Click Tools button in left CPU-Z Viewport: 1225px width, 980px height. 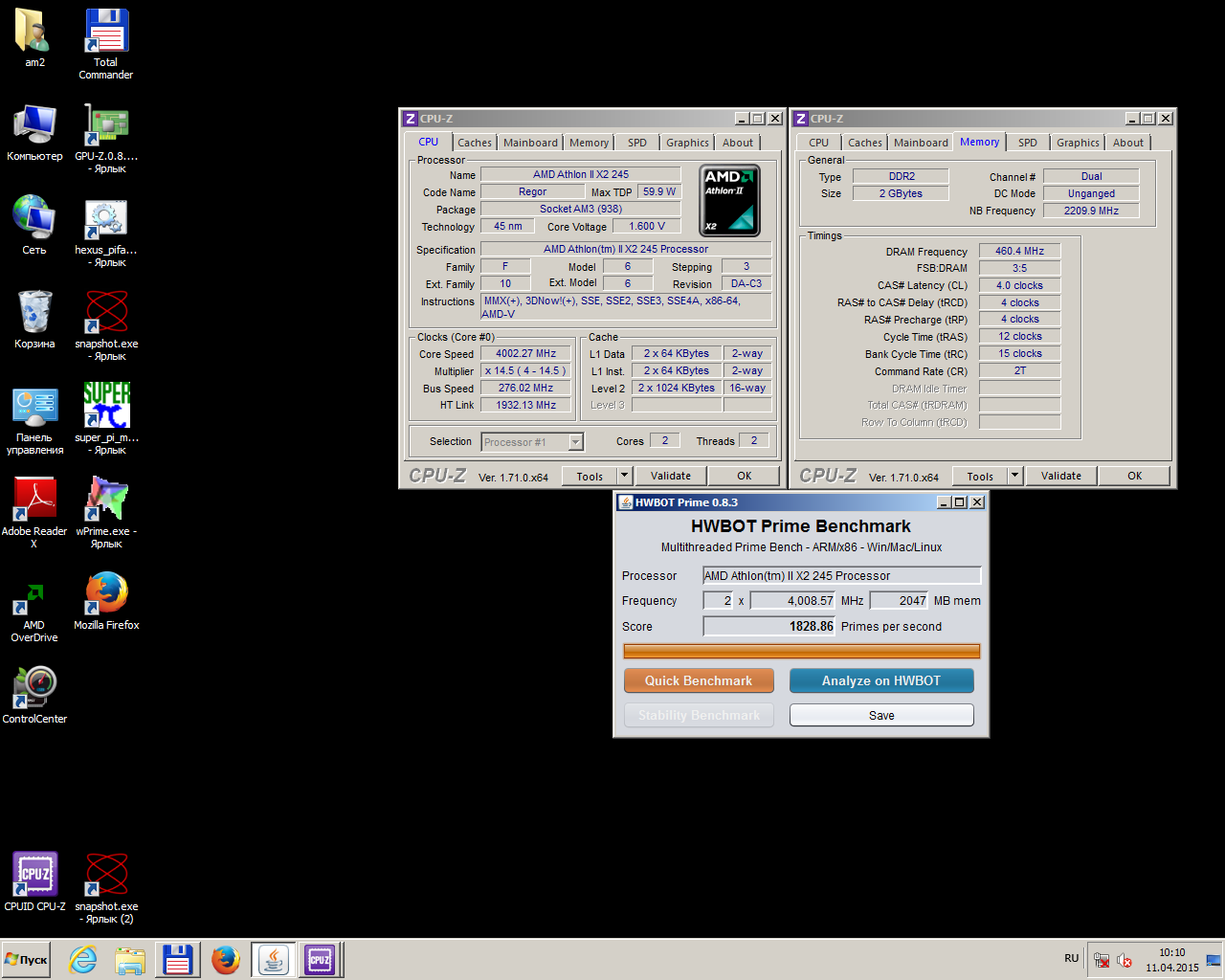tap(590, 476)
